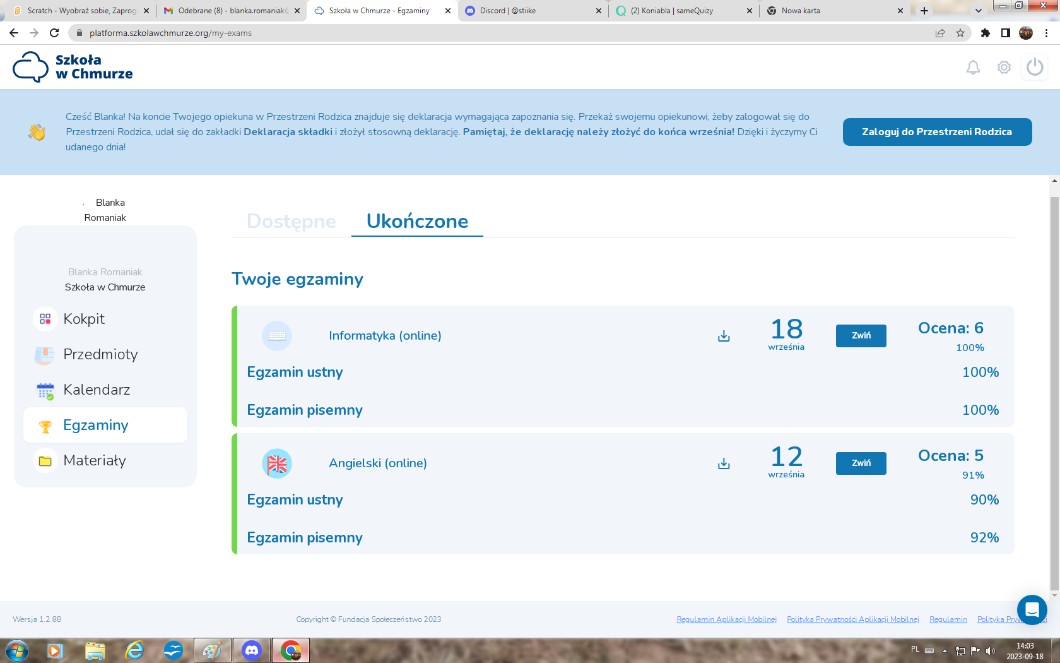Click the Szkoła w Chmurze logo

point(73,67)
